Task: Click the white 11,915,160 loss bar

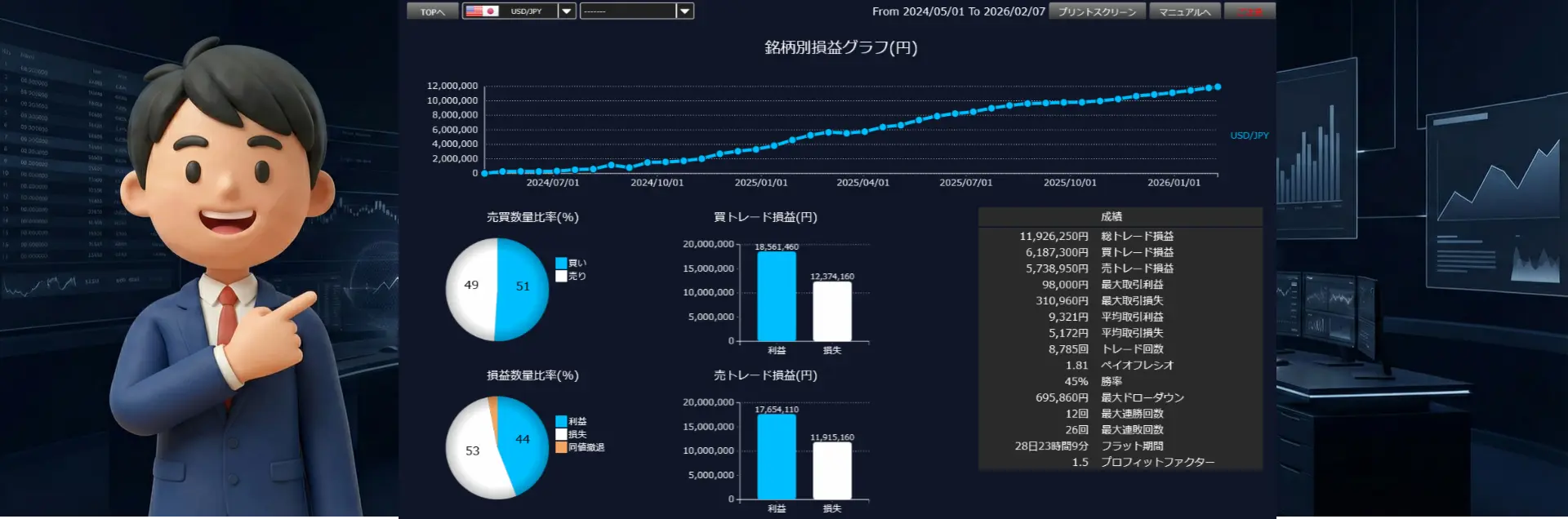Action: pyautogui.click(x=831, y=470)
